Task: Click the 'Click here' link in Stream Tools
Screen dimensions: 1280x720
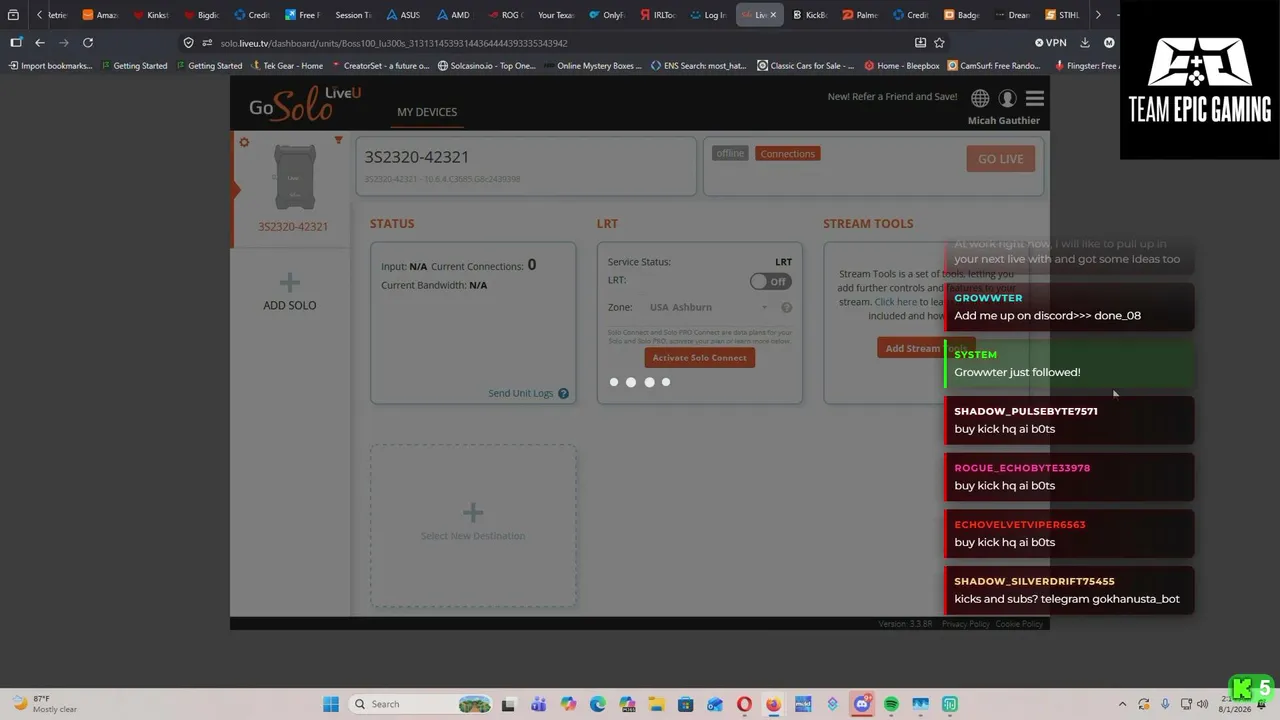Action: click(x=895, y=302)
